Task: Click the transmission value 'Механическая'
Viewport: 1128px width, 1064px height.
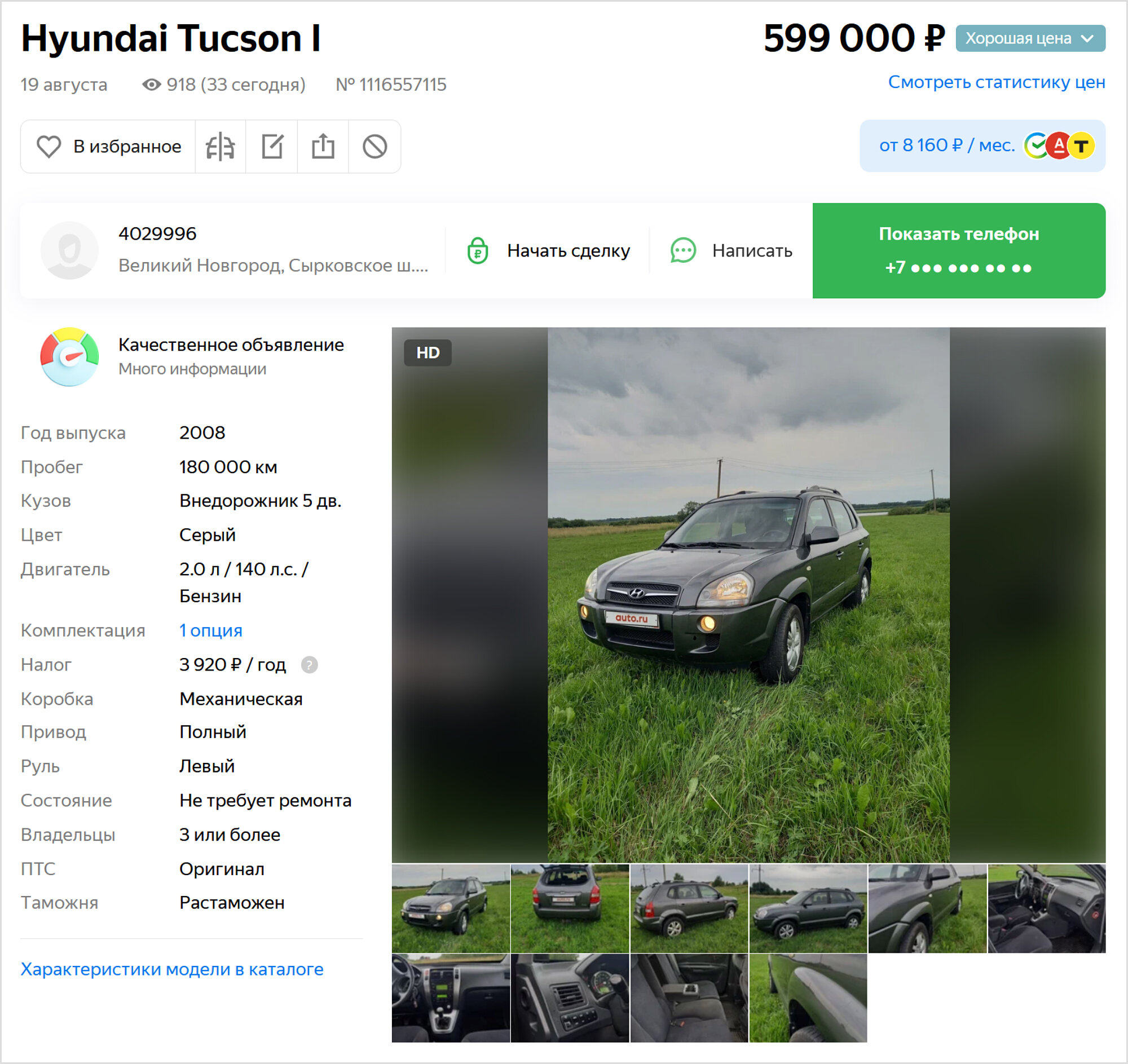Action: [x=241, y=699]
